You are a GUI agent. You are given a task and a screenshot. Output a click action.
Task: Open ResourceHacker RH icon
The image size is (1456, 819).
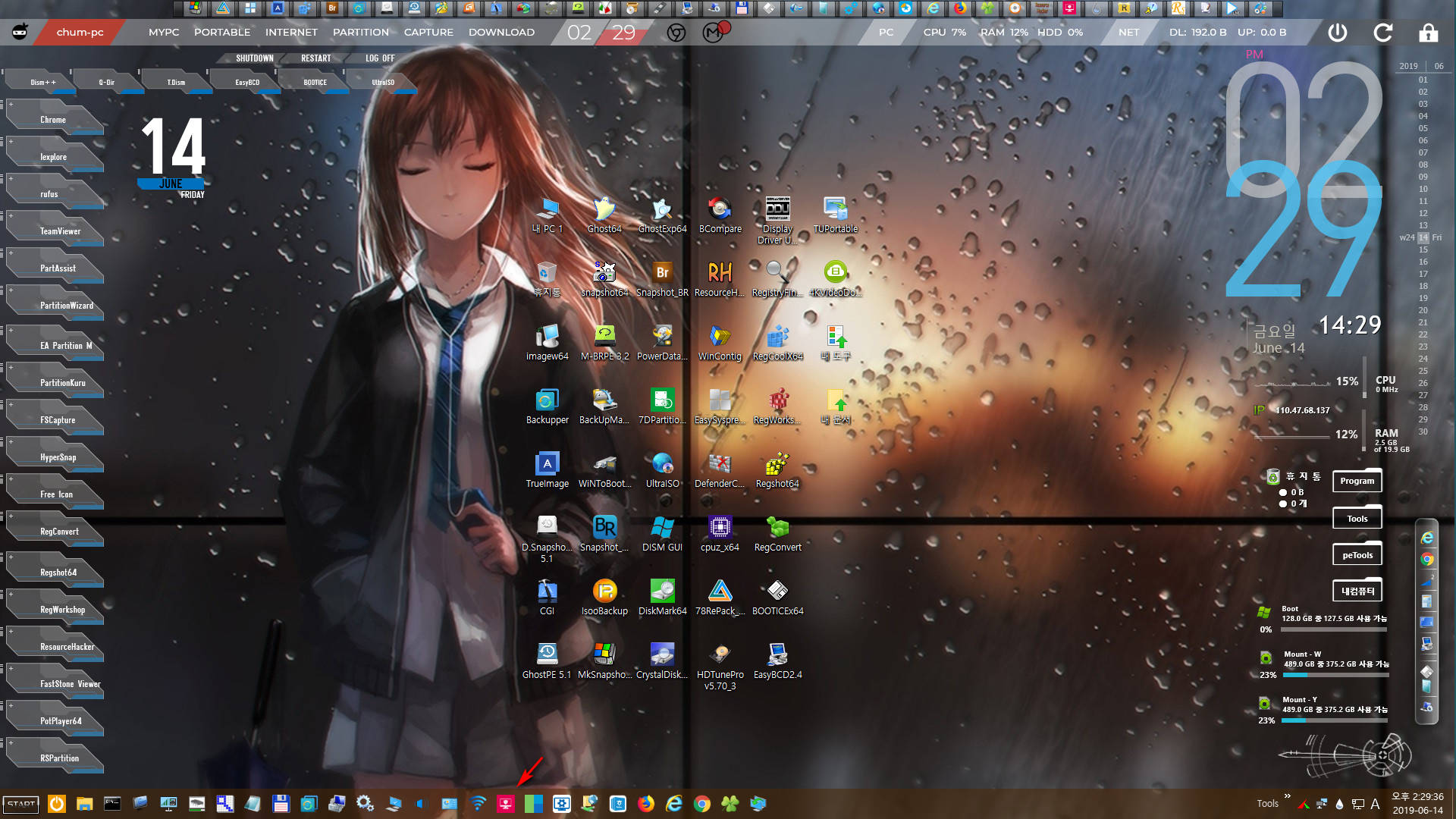click(720, 279)
